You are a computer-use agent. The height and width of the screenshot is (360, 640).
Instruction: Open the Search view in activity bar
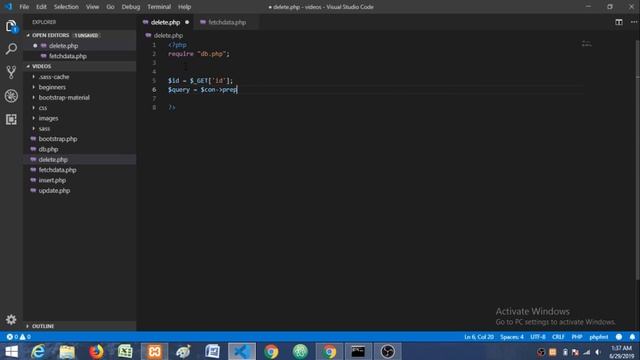coord(11,49)
